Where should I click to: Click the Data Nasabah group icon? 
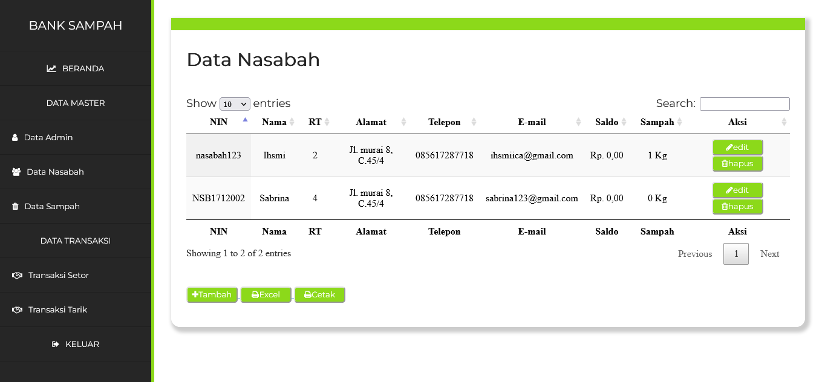16,172
